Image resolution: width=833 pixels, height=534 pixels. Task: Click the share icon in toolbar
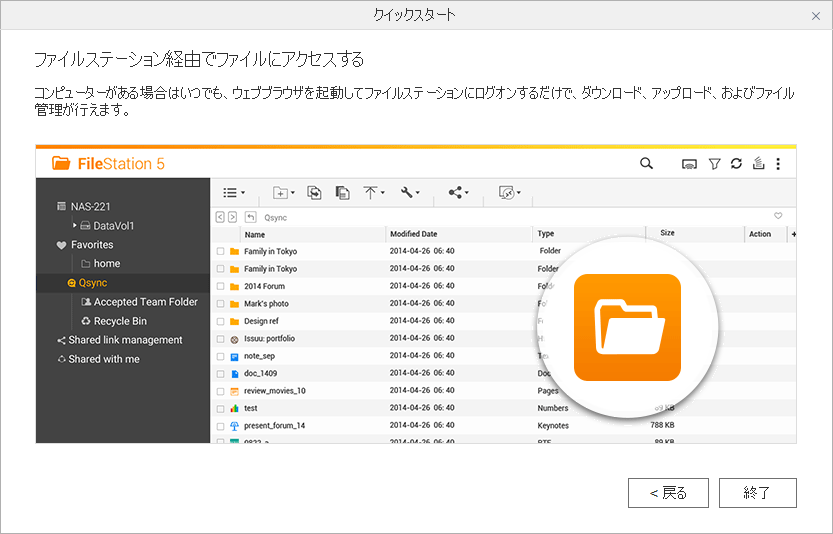pos(455,192)
